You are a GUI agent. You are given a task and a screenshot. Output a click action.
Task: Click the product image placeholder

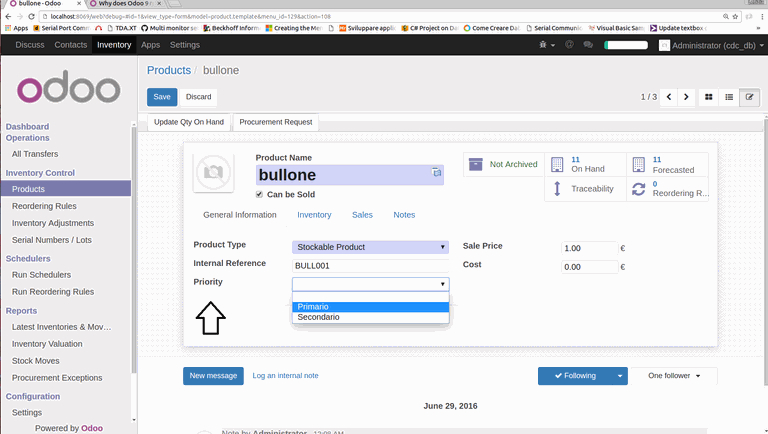coord(214,172)
